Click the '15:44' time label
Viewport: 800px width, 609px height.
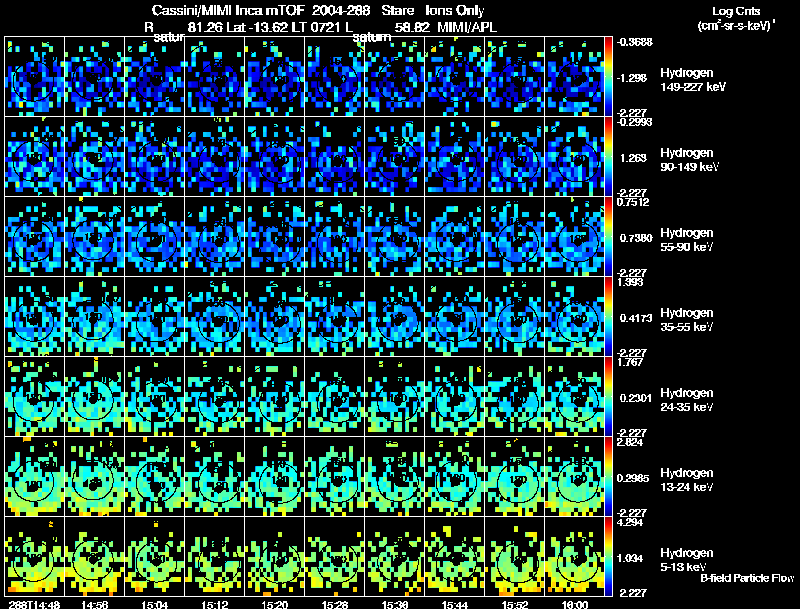pos(455,605)
